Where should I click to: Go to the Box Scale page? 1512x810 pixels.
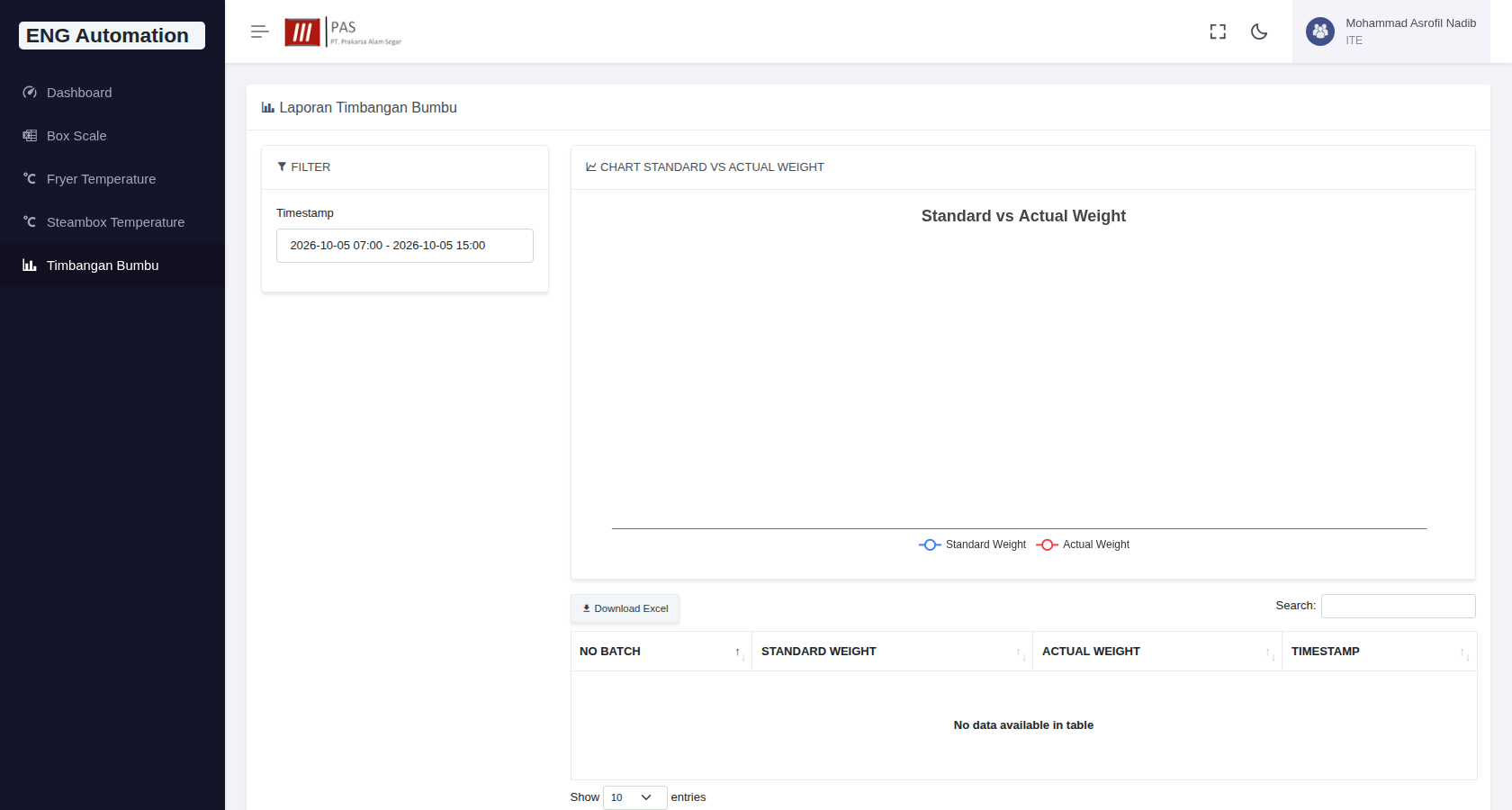click(x=112, y=136)
